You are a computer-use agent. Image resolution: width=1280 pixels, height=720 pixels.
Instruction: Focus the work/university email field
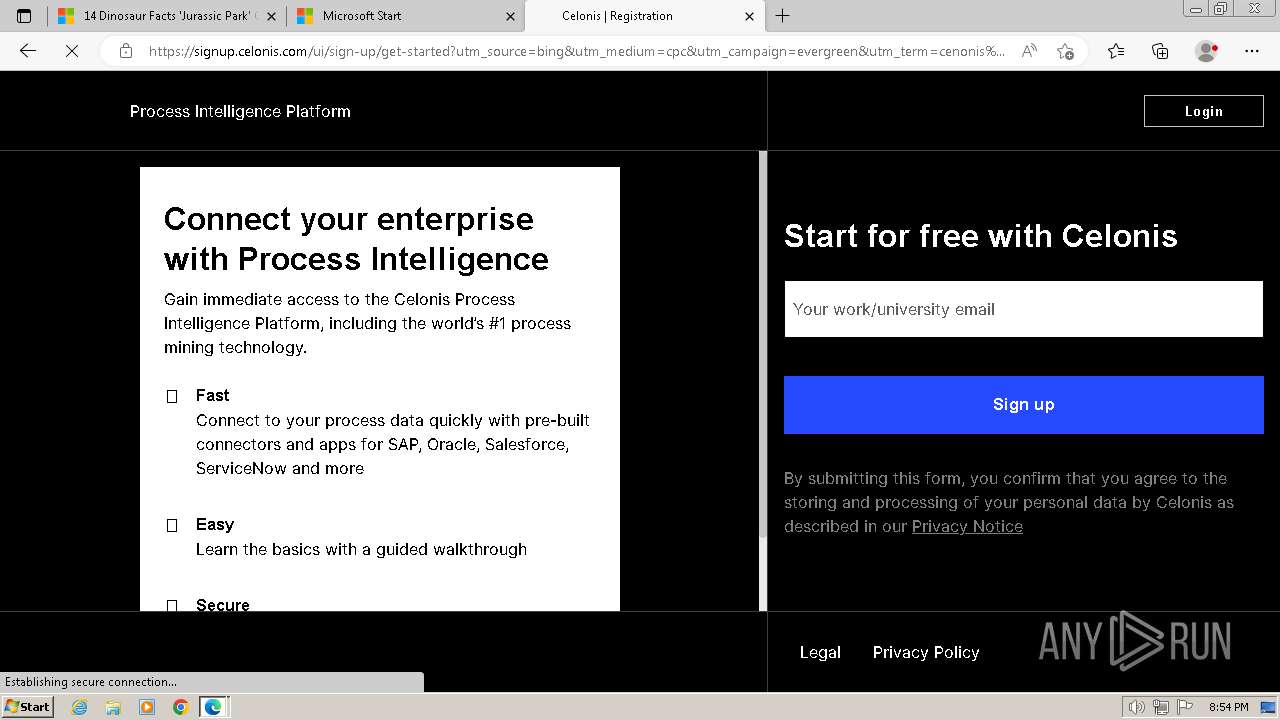tap(1024, 309)
